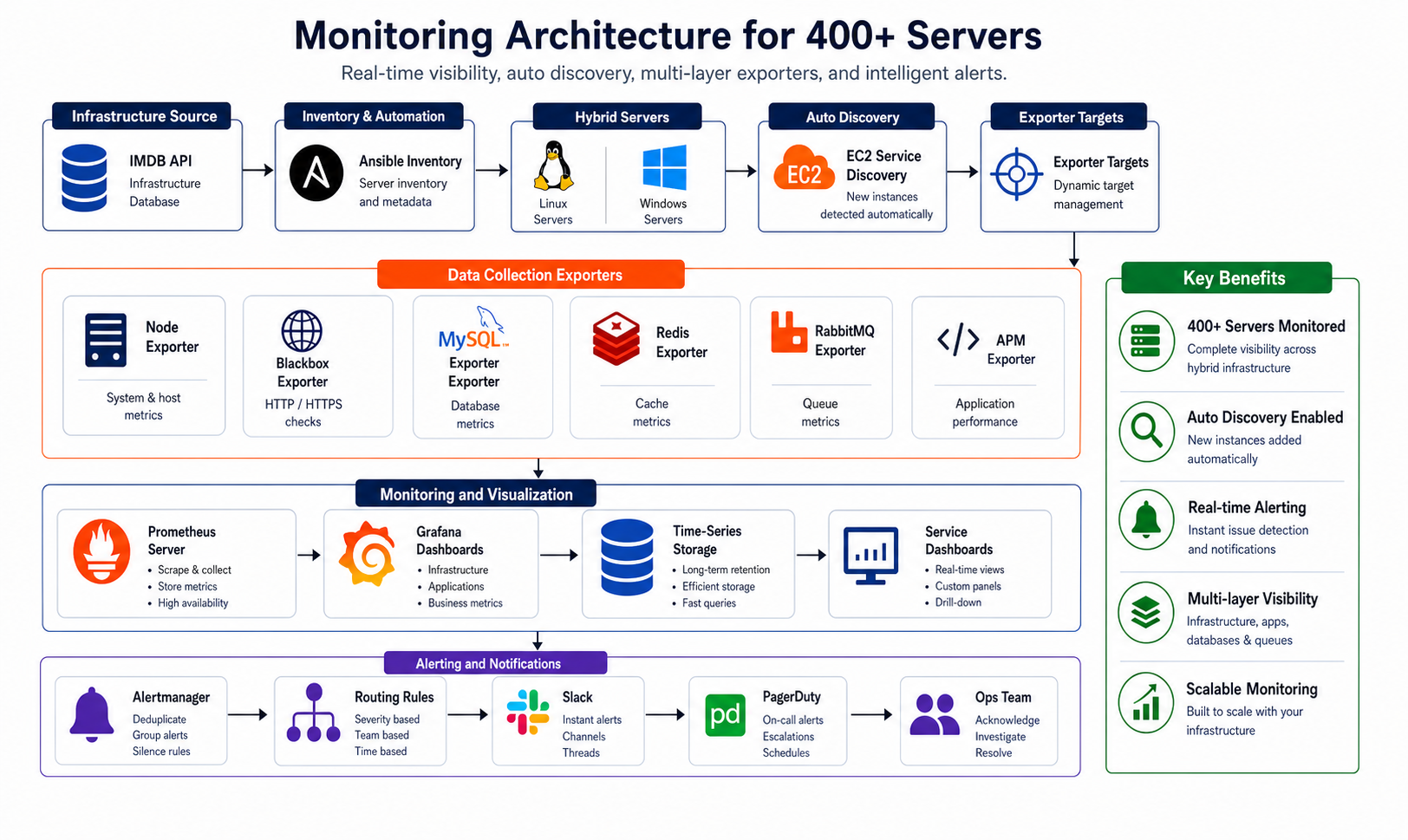The height and width of the screenshot is (840, 1408).
Task: Click 'Severity based' under Routing Rules
Action: pyautogui.click(x=387, y=720)
